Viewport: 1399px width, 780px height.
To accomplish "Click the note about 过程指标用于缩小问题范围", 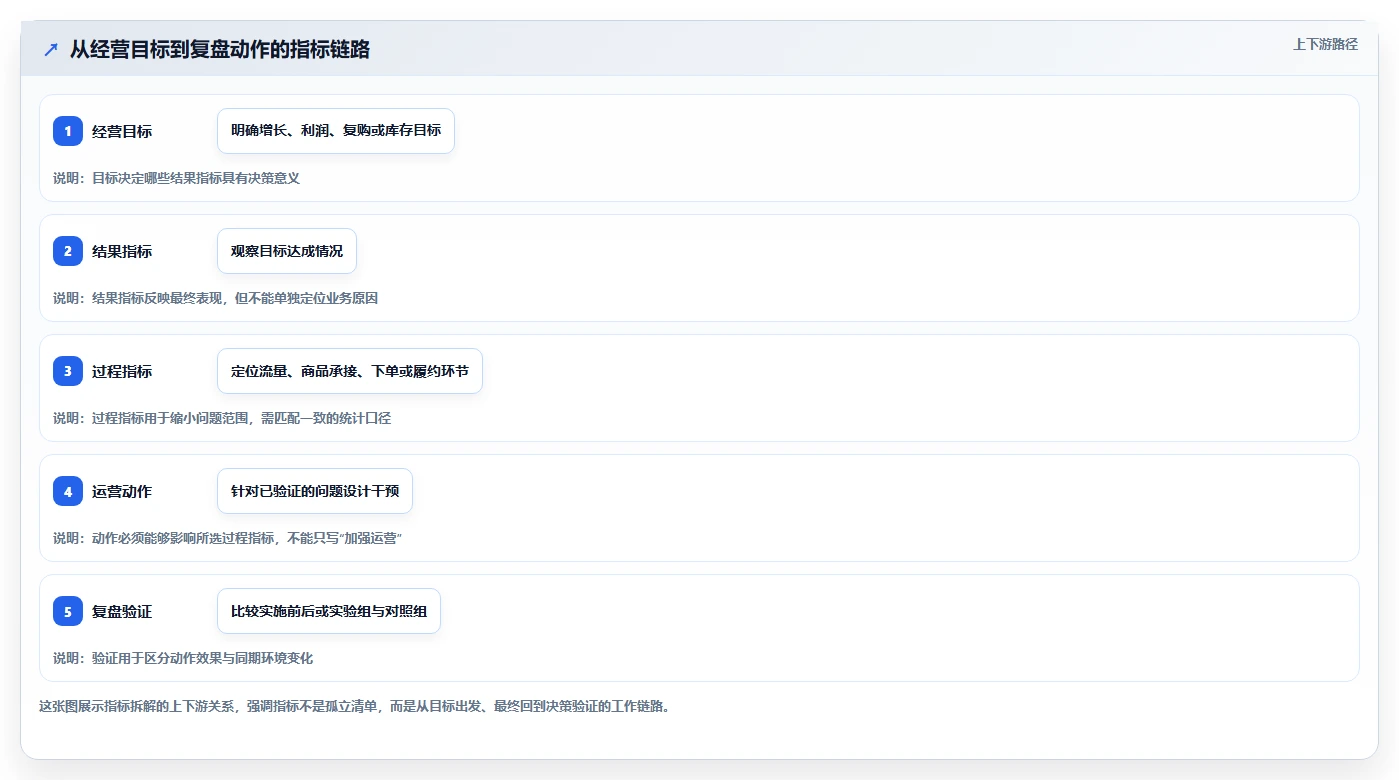I will coord(222,418).
